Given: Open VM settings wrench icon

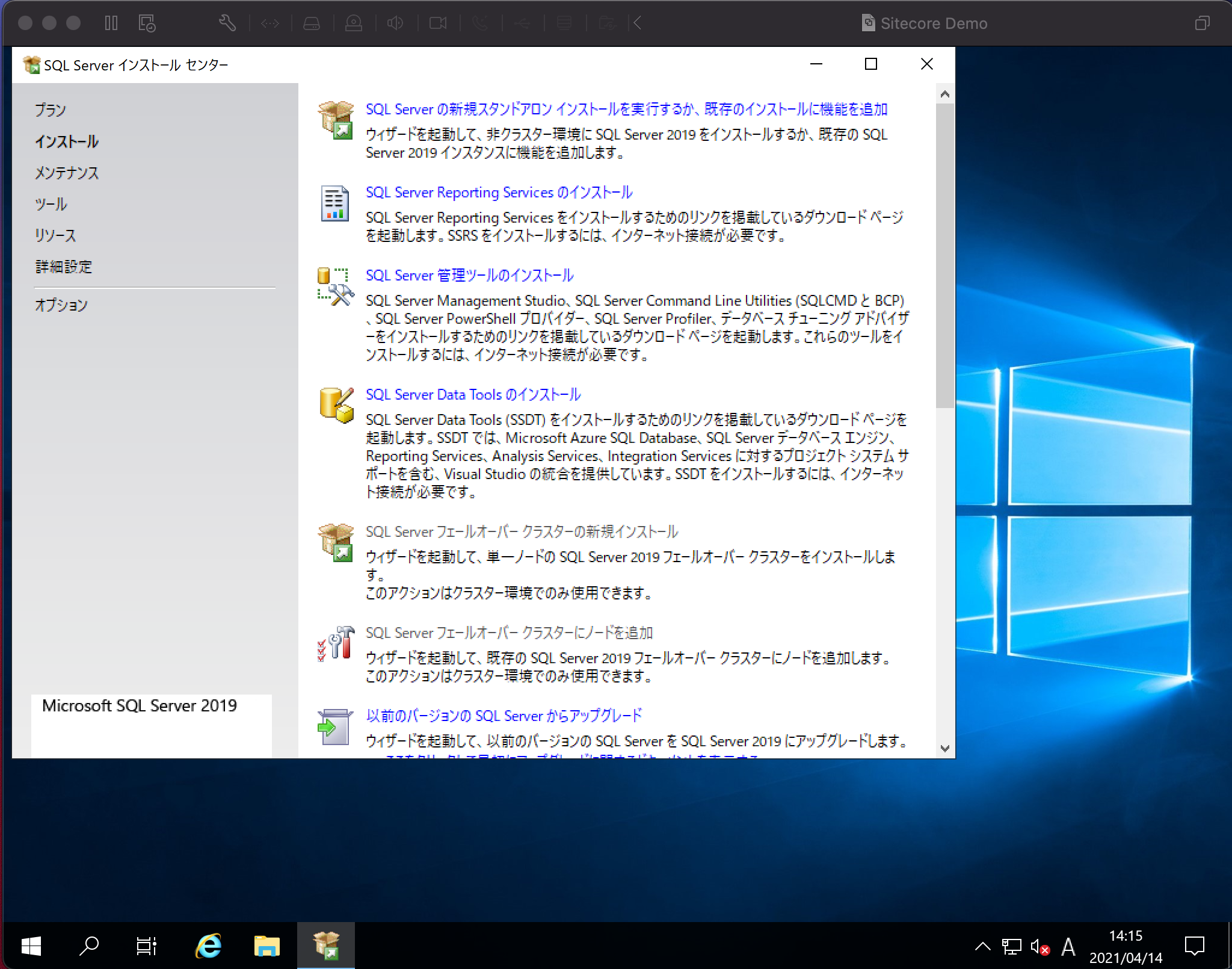Looking at the screenshot, I should (x=227, y=23).
